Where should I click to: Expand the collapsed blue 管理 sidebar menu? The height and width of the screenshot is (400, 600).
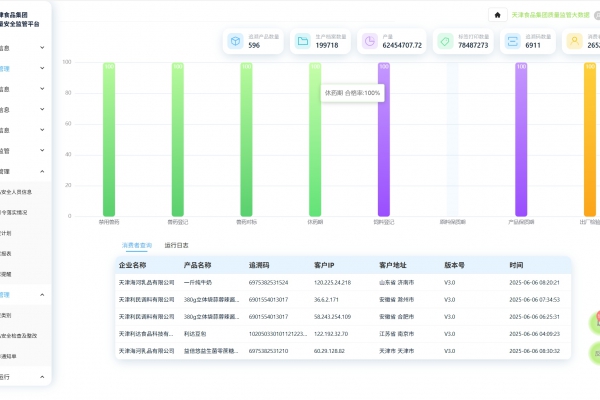click(42, 68)
